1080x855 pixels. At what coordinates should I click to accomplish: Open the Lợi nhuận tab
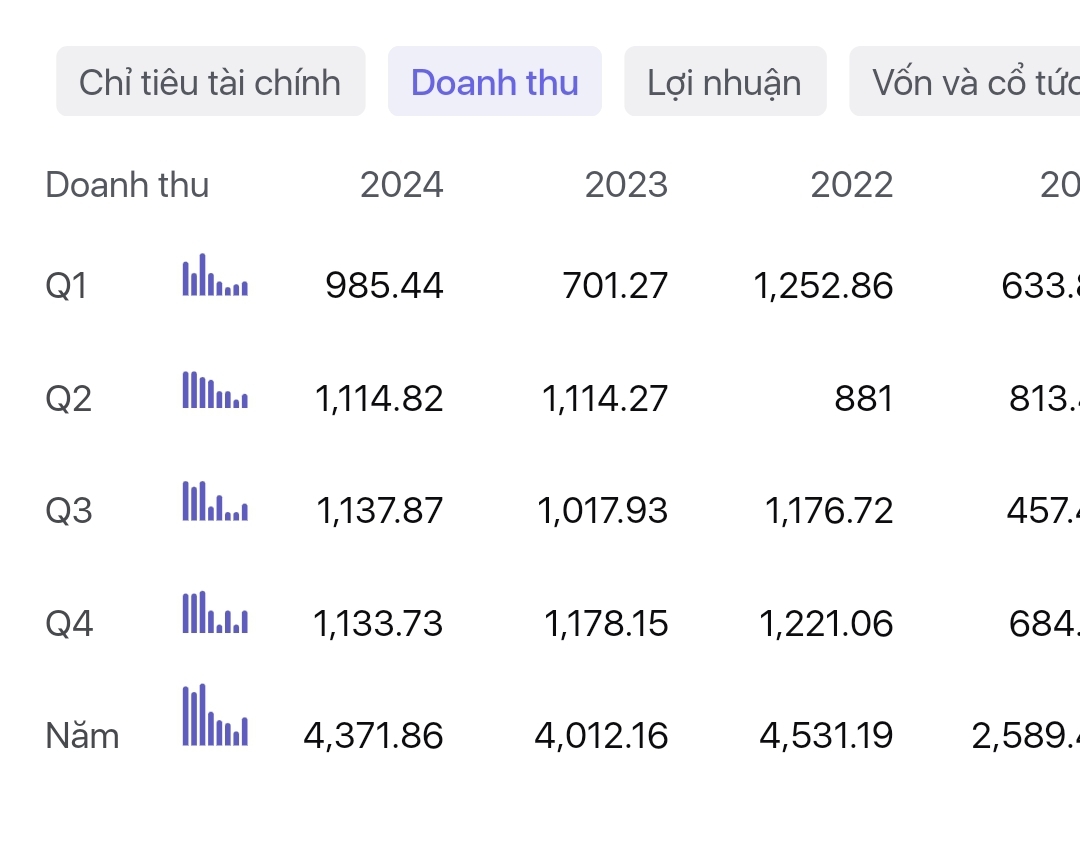click(725, 82)
